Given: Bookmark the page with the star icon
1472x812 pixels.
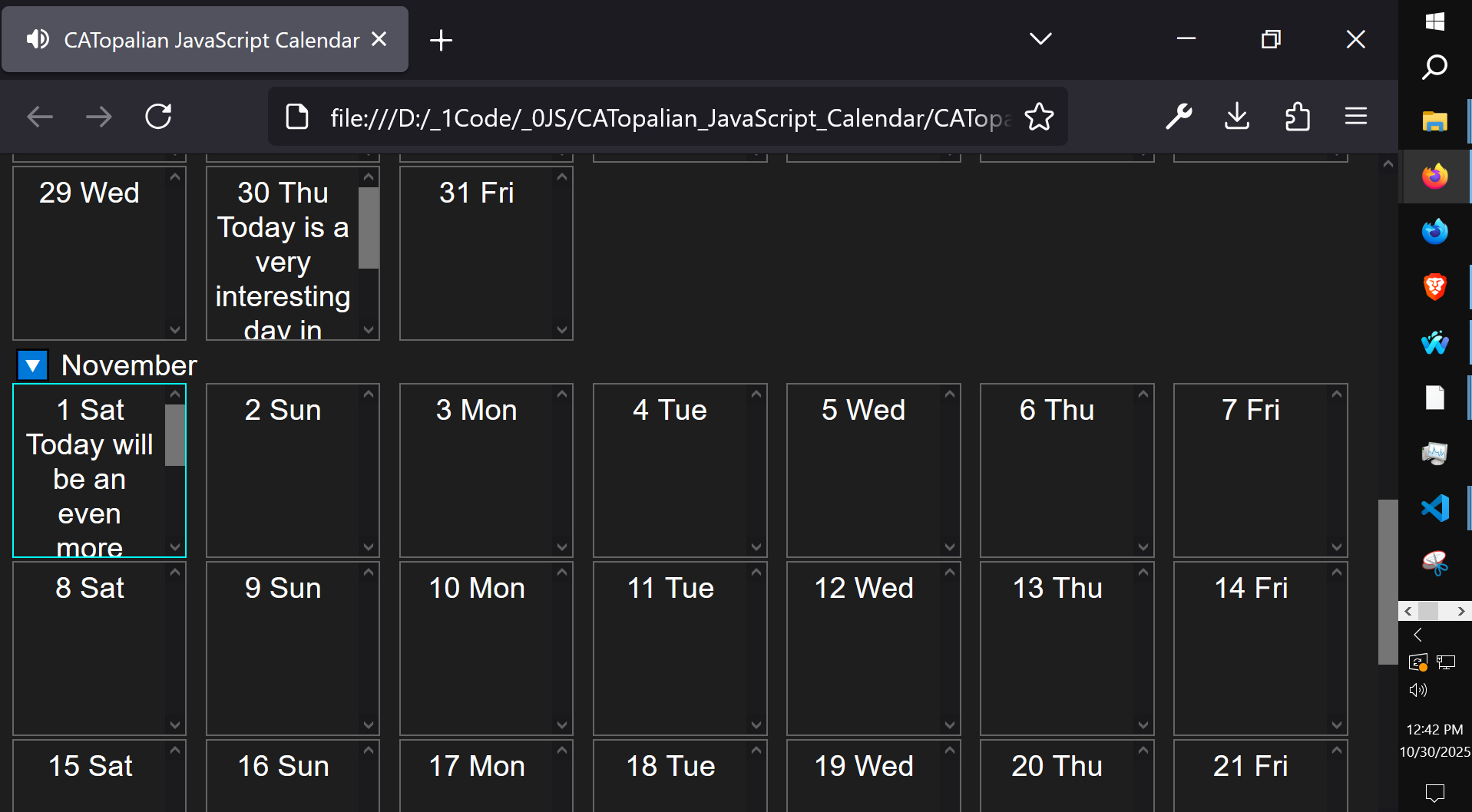Looking at the screenshot, I should [1039, 117].
